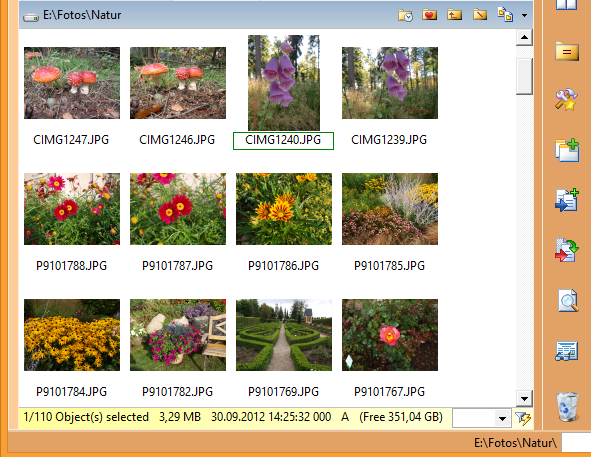Click the root folder icon in header

coord(480,15)
